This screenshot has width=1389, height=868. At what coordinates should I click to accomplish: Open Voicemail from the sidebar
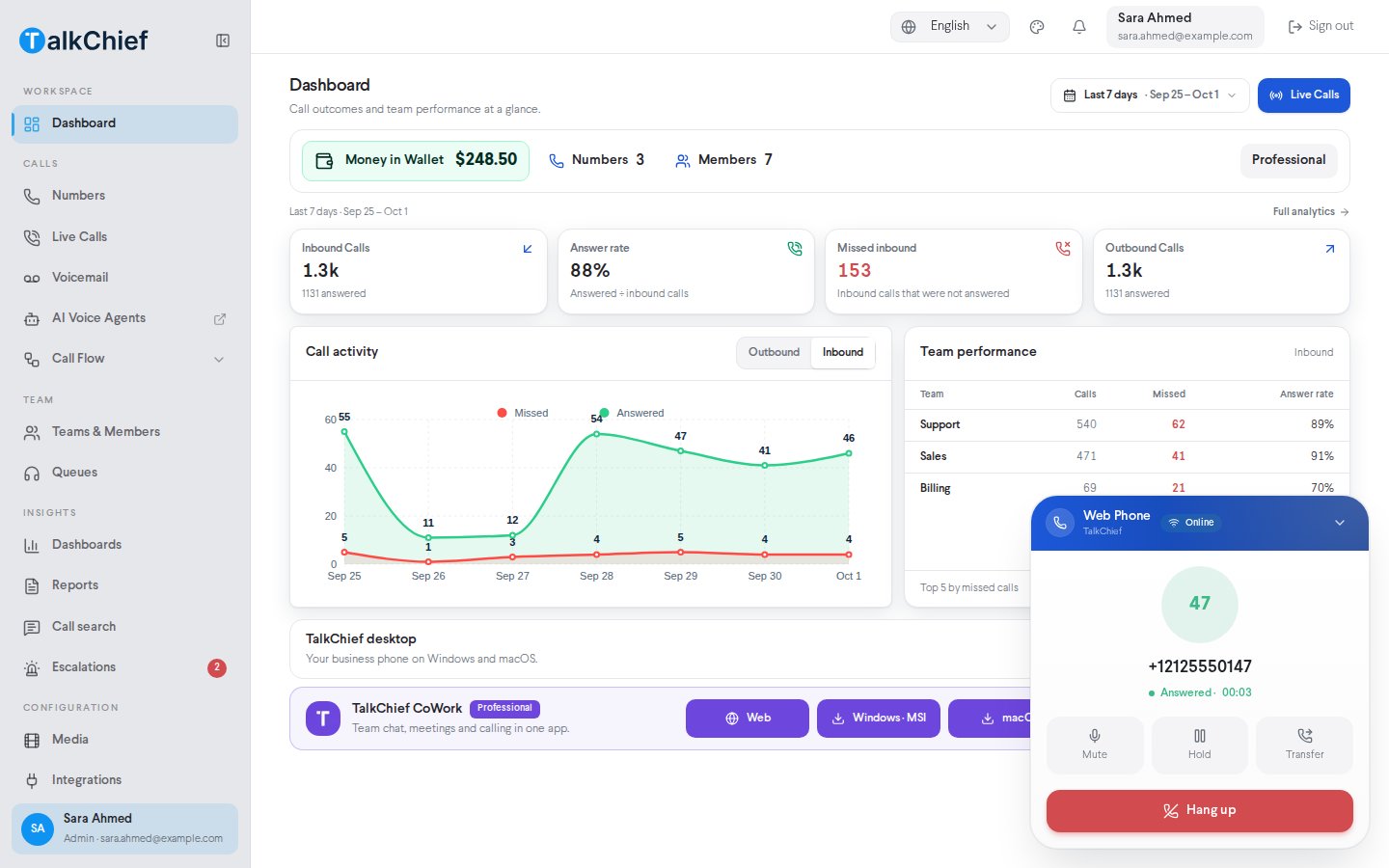click(125, 278)
